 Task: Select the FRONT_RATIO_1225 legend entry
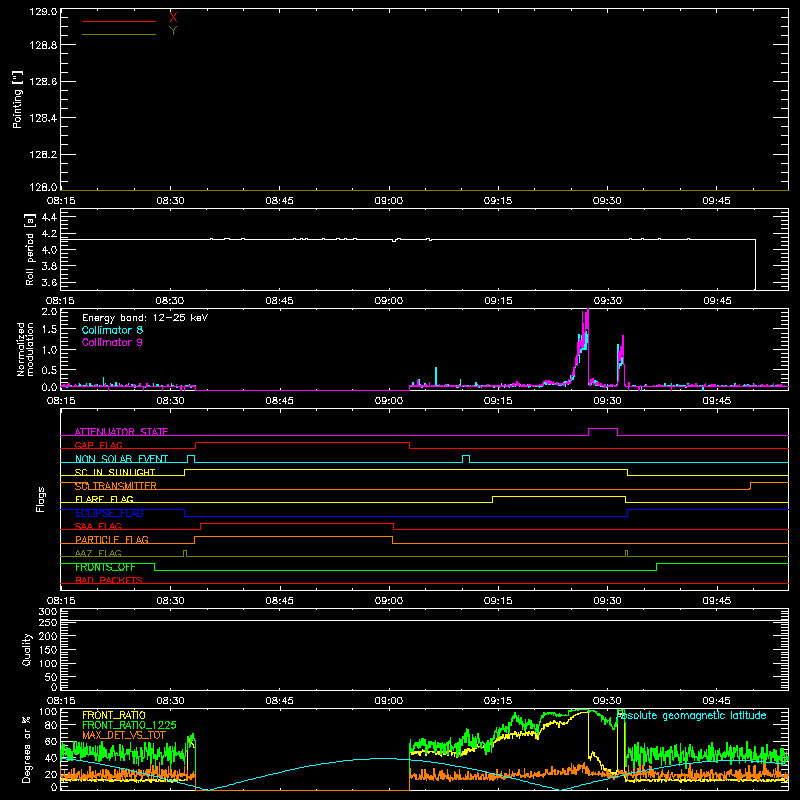pos(129,725)
